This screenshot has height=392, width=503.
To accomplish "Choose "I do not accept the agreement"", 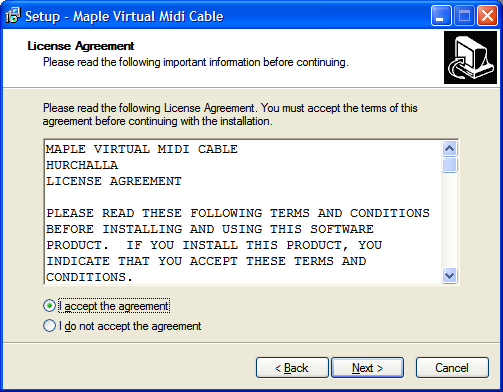I will 49,326.
